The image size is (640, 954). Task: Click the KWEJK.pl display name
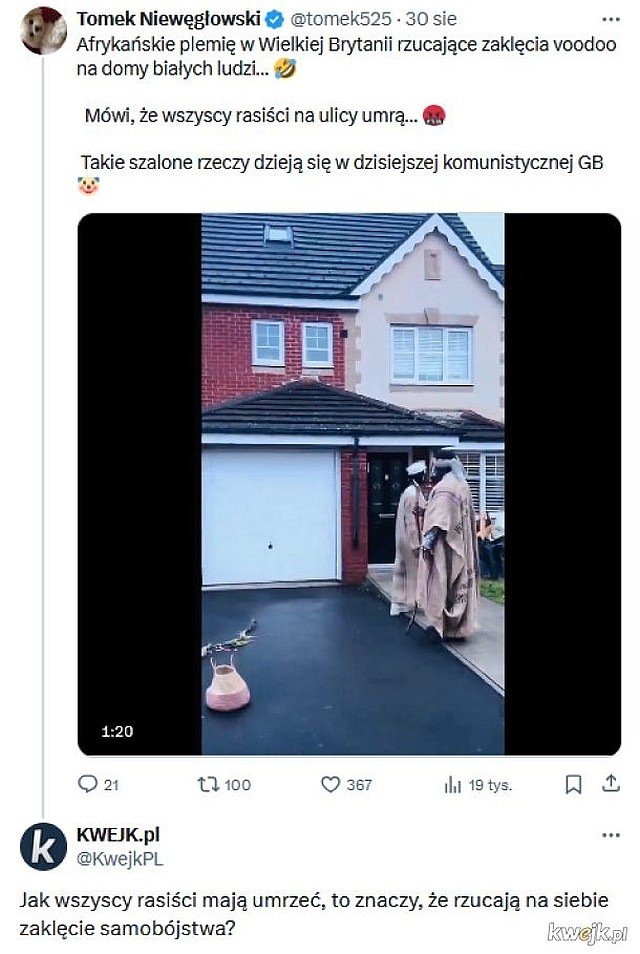point(118,835)
